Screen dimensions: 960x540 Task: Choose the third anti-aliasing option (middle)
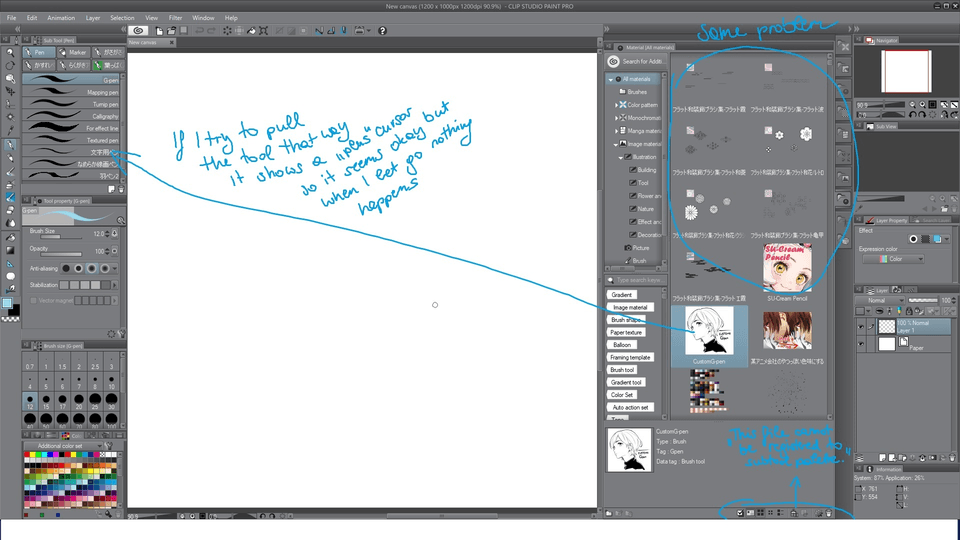pos(92,268)
